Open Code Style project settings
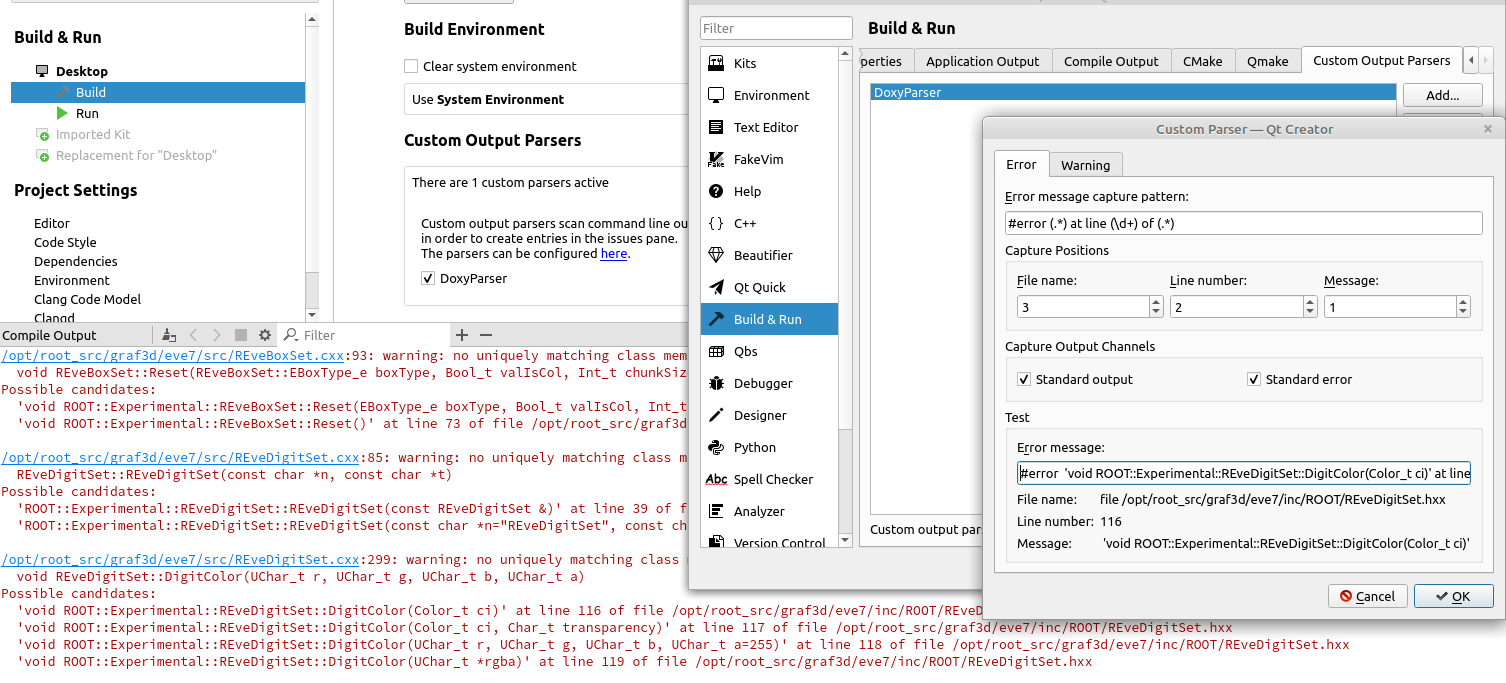 click(65, 242)
